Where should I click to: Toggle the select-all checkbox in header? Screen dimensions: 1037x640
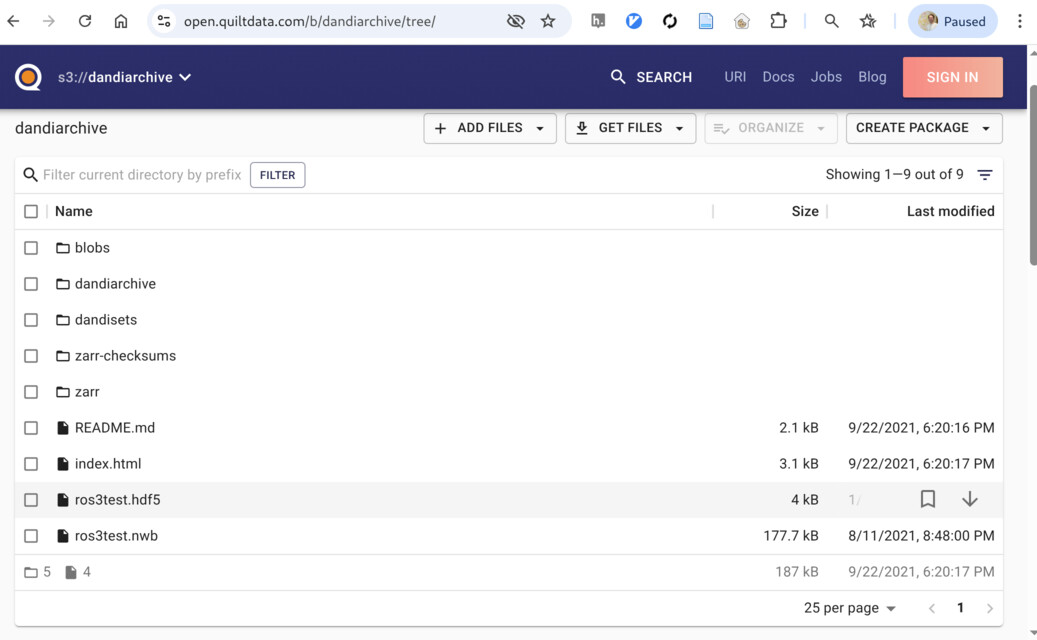pos(31,212)
